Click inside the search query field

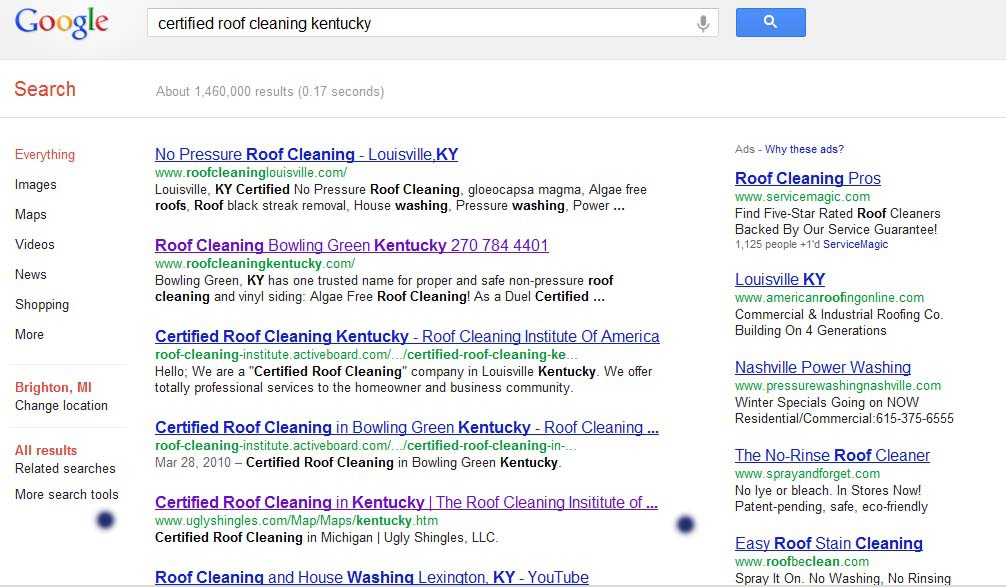coord(420,23)
